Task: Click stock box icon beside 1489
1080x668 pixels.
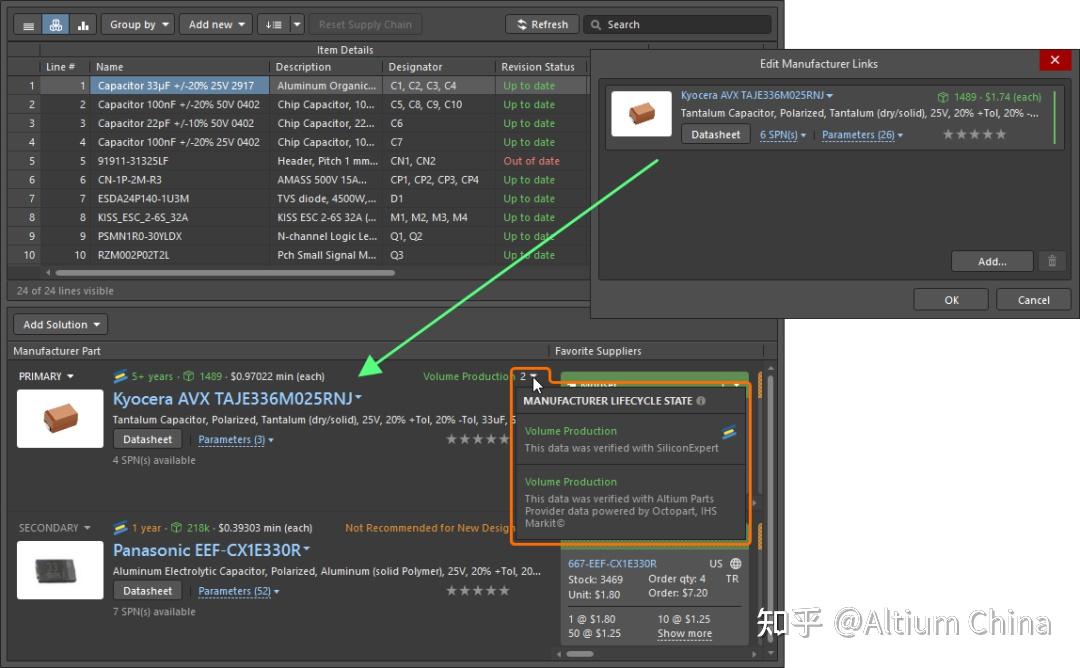Action: point(188,377)
